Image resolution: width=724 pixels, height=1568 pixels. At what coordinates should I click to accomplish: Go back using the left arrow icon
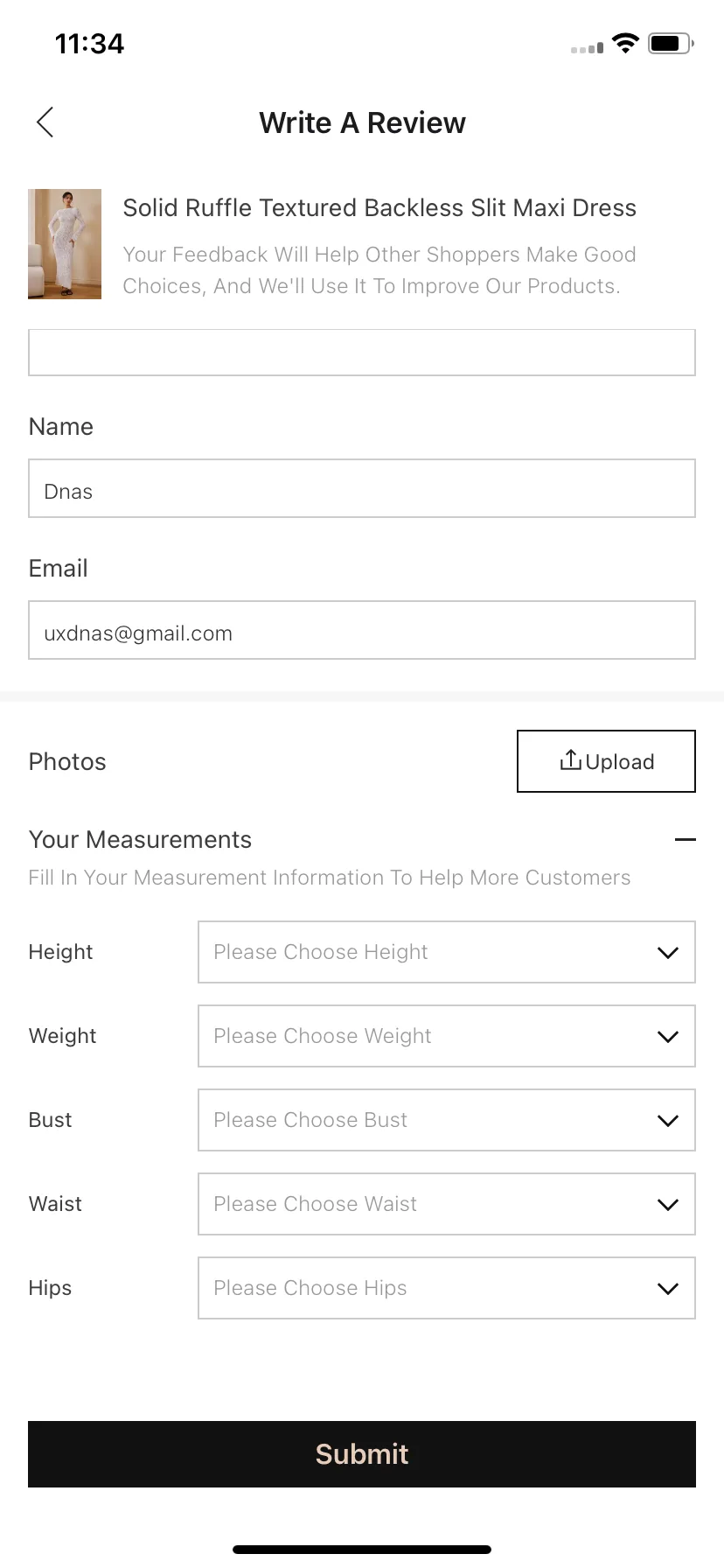point(45,122)
